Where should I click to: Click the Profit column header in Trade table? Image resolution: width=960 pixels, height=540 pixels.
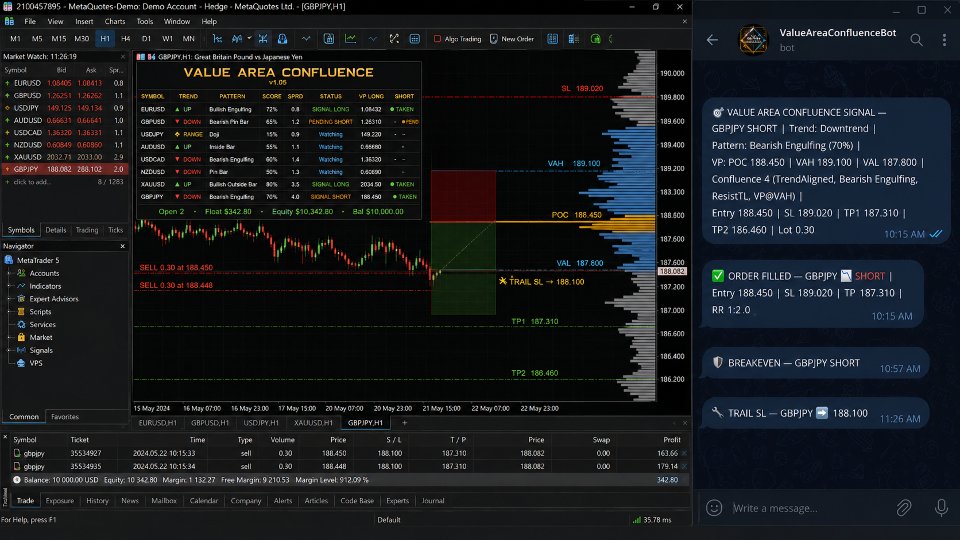coord(672,440)
